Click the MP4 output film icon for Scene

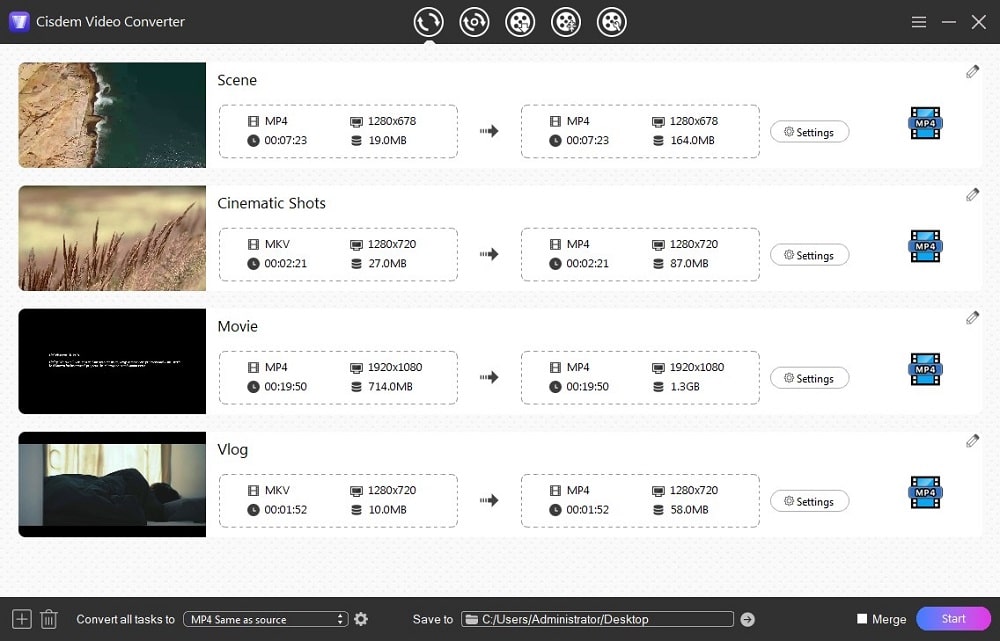pyautogui.click(x=924, y=123)
